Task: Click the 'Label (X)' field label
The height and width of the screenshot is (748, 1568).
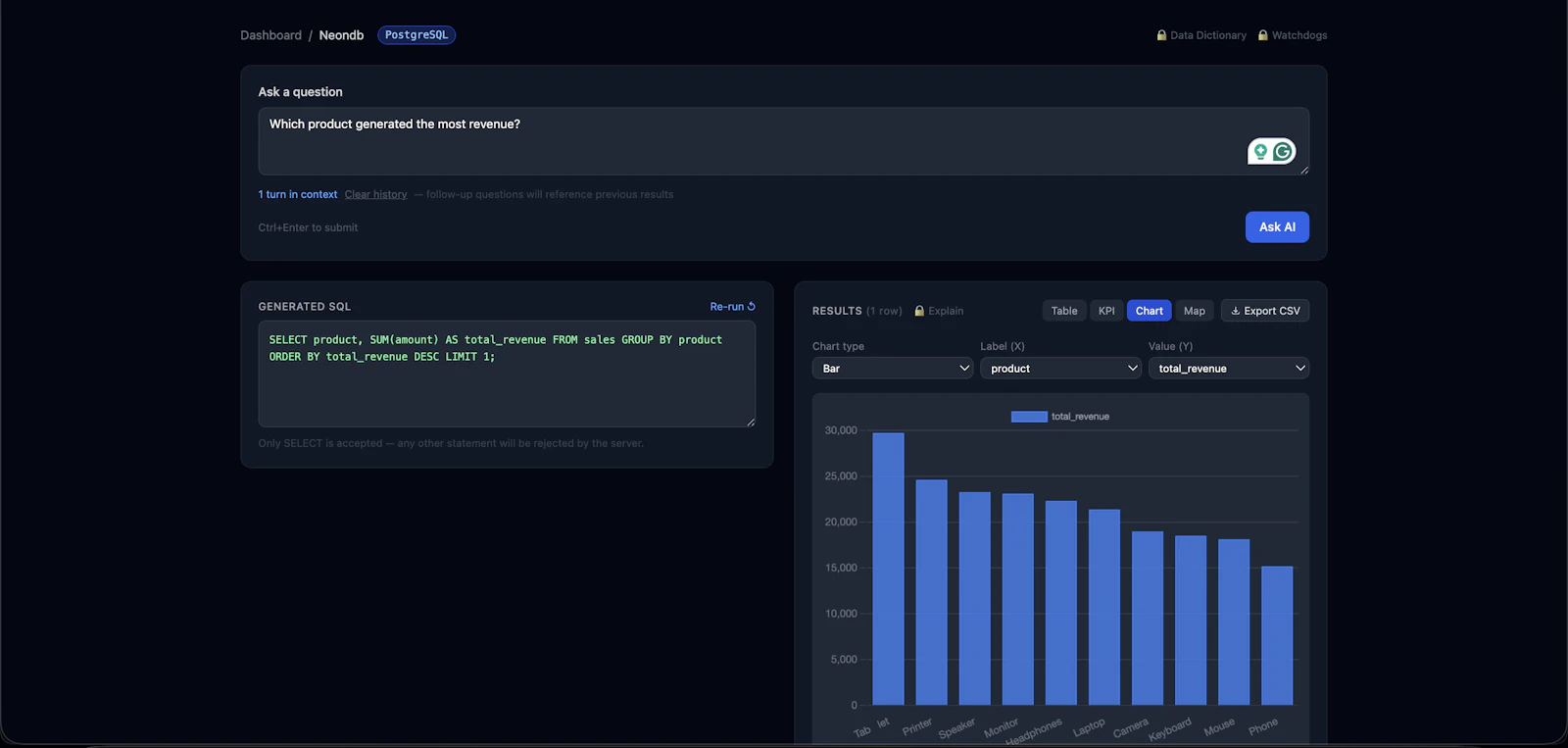Action: coord(1003,346)
